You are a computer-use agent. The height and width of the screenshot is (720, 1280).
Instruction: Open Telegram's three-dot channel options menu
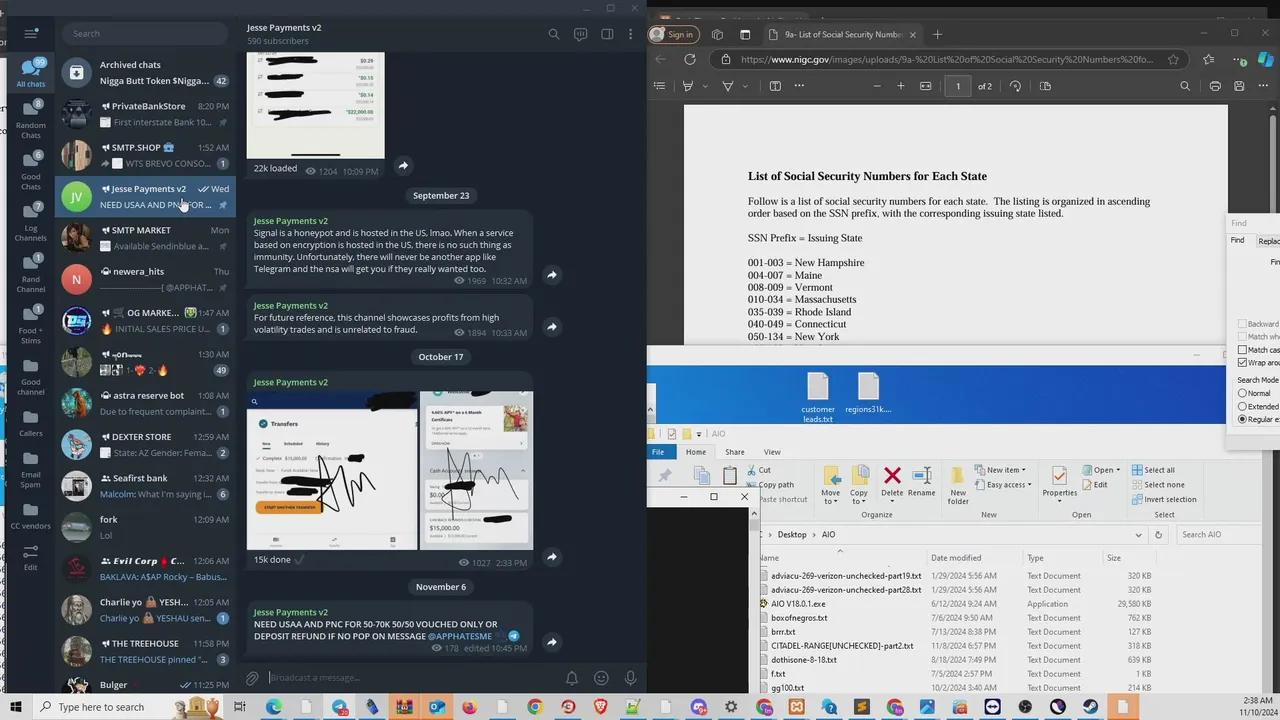point(630,34)
